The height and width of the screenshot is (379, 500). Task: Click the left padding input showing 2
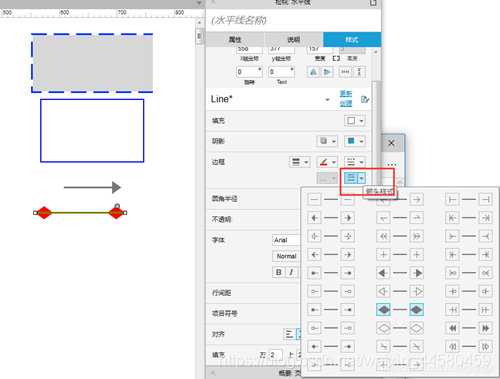276,355
